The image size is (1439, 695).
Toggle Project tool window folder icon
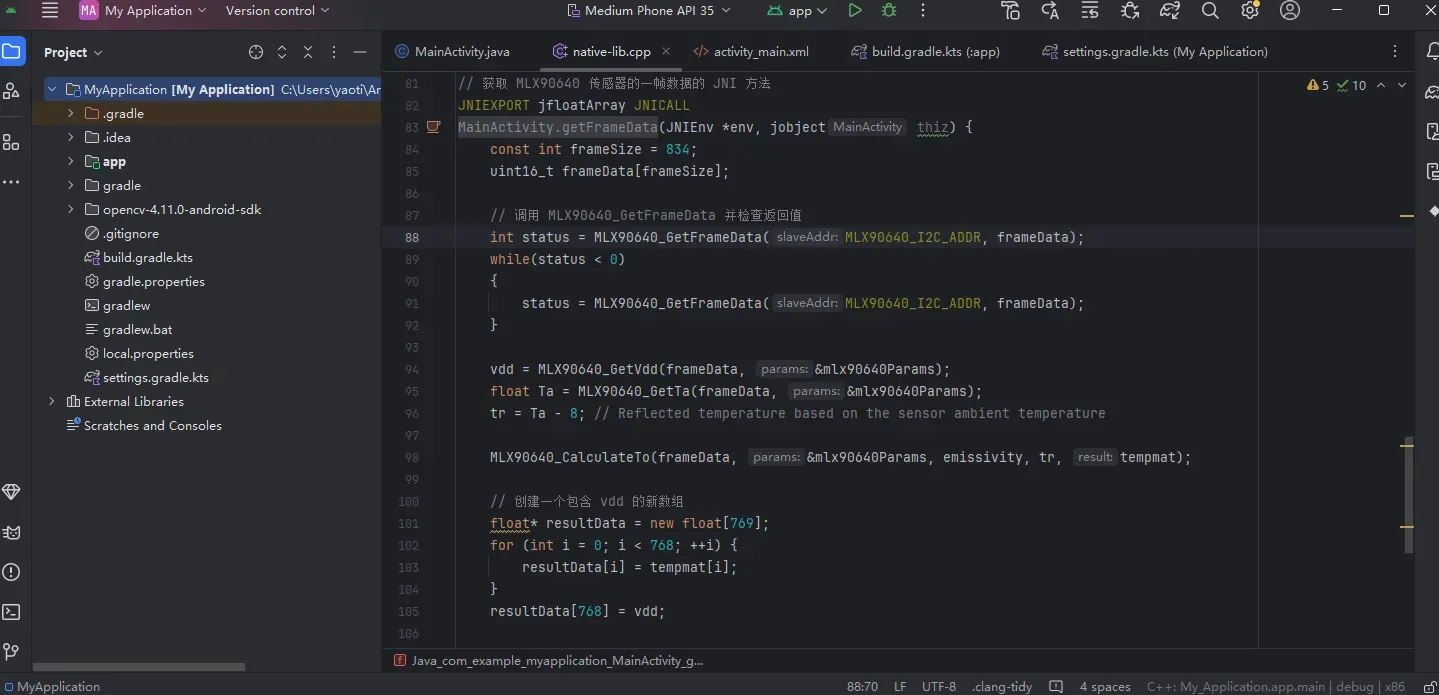click(x=11, y=52)
